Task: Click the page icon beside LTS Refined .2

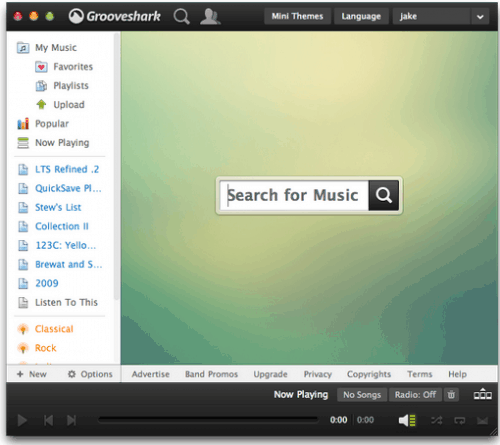Action: point(23,169)
